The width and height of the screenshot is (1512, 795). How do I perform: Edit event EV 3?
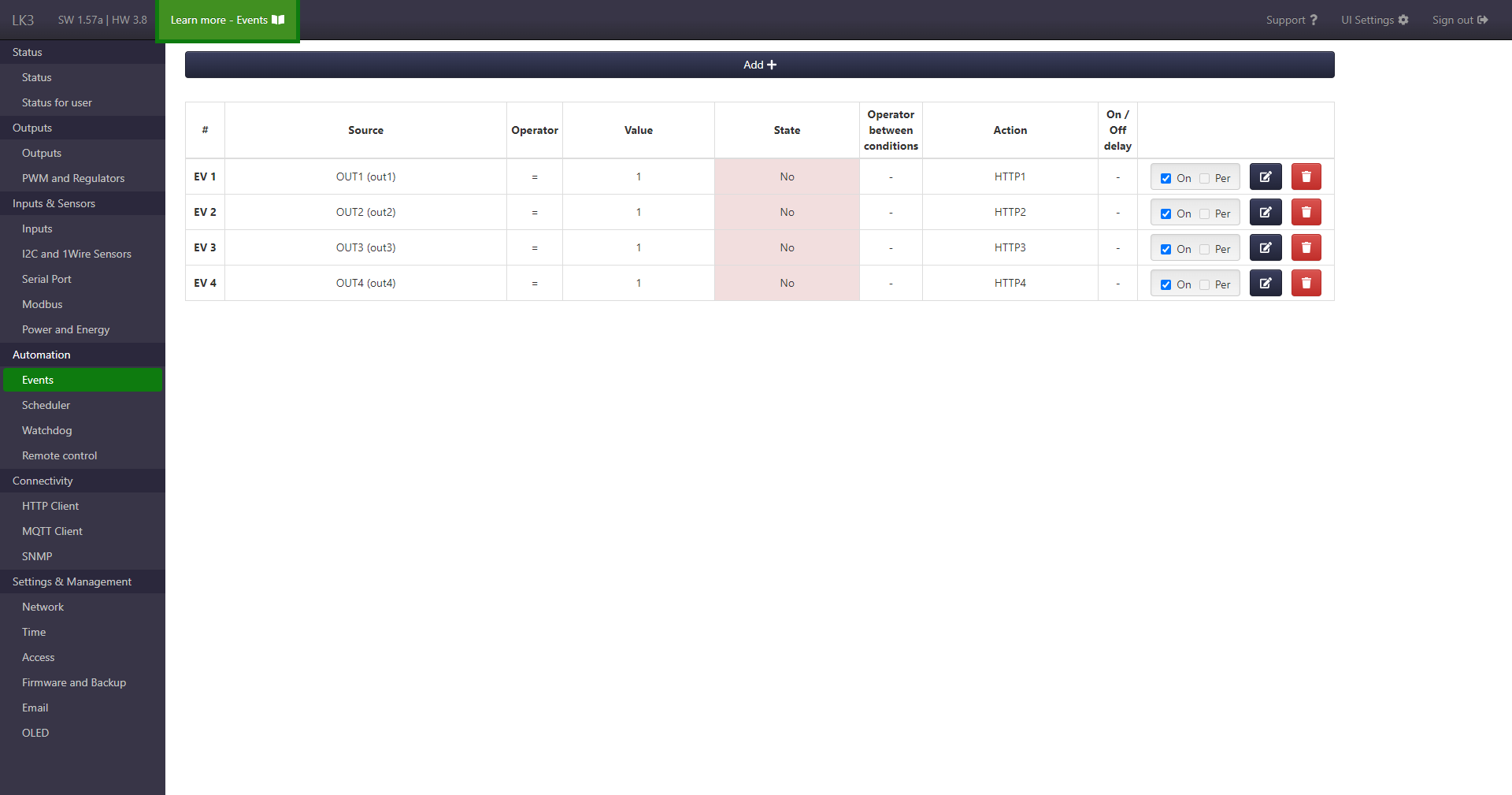point(1266,247)
